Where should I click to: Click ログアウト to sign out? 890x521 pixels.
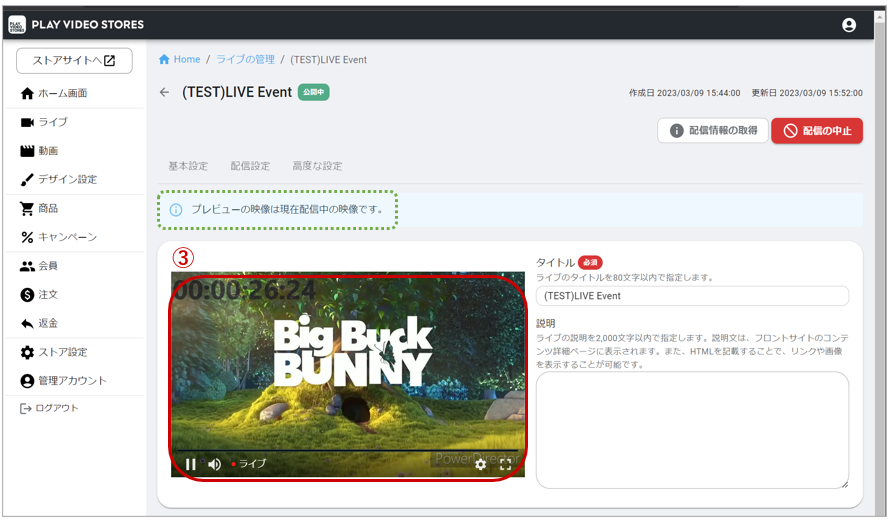[49, 408]
